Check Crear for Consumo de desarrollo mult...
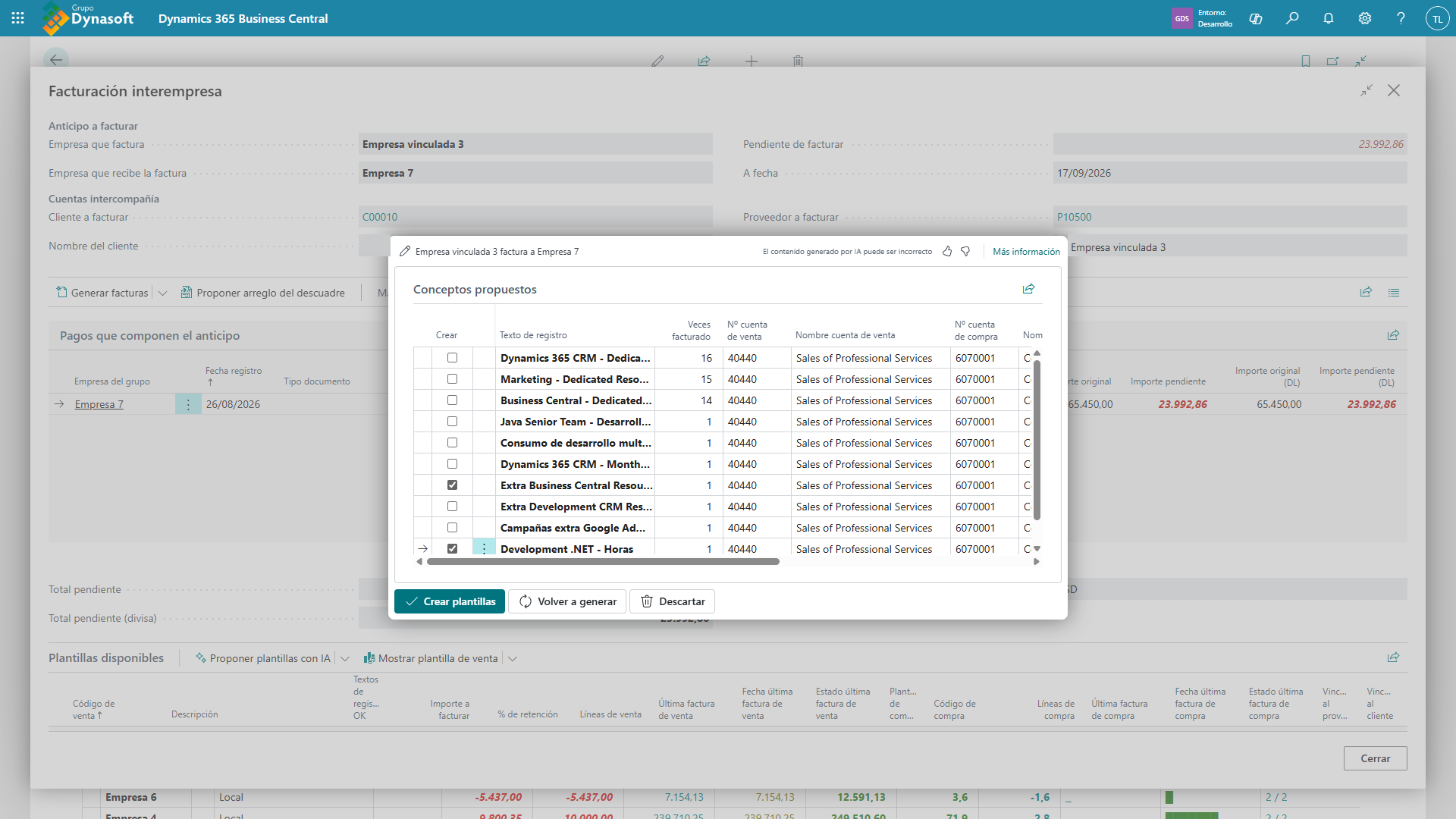The width and height of the screenshot is (1456, 819). (x=453, y=443)
